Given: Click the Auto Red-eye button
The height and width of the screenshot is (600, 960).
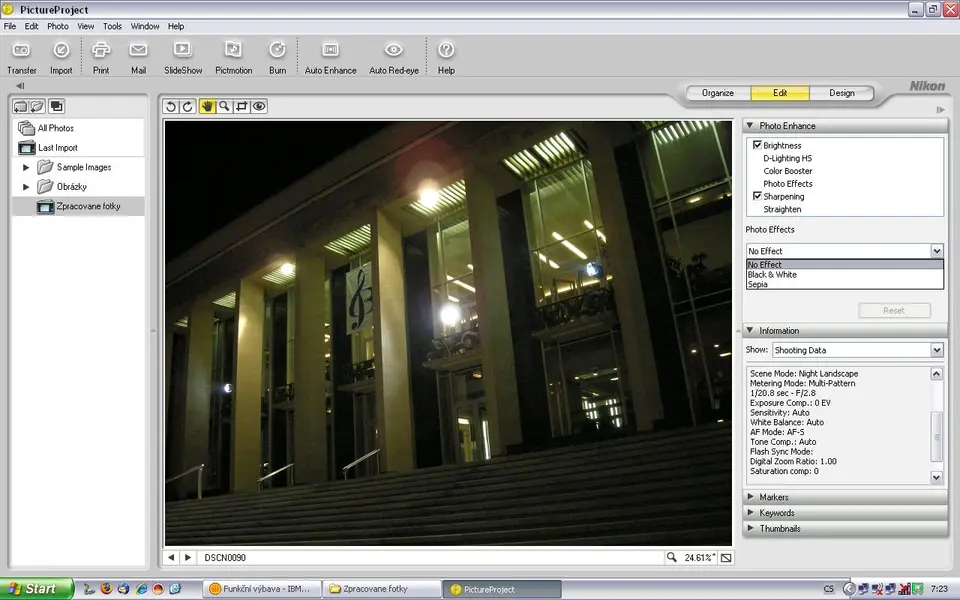Looking at the screenshot, I should (x=393, y=50).
